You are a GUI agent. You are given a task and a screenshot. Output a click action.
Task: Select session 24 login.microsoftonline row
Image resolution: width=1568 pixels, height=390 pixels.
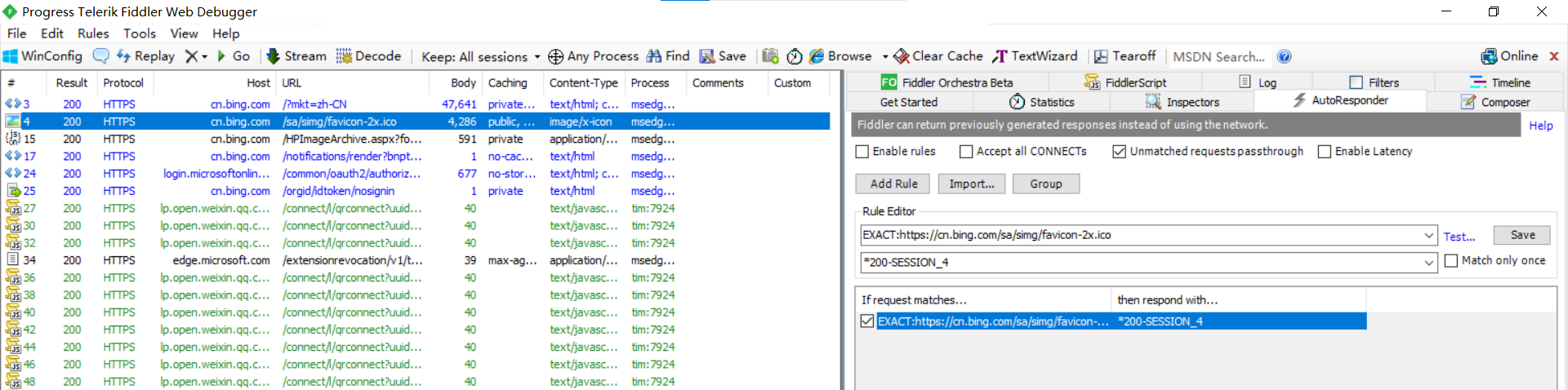(416, 174)
